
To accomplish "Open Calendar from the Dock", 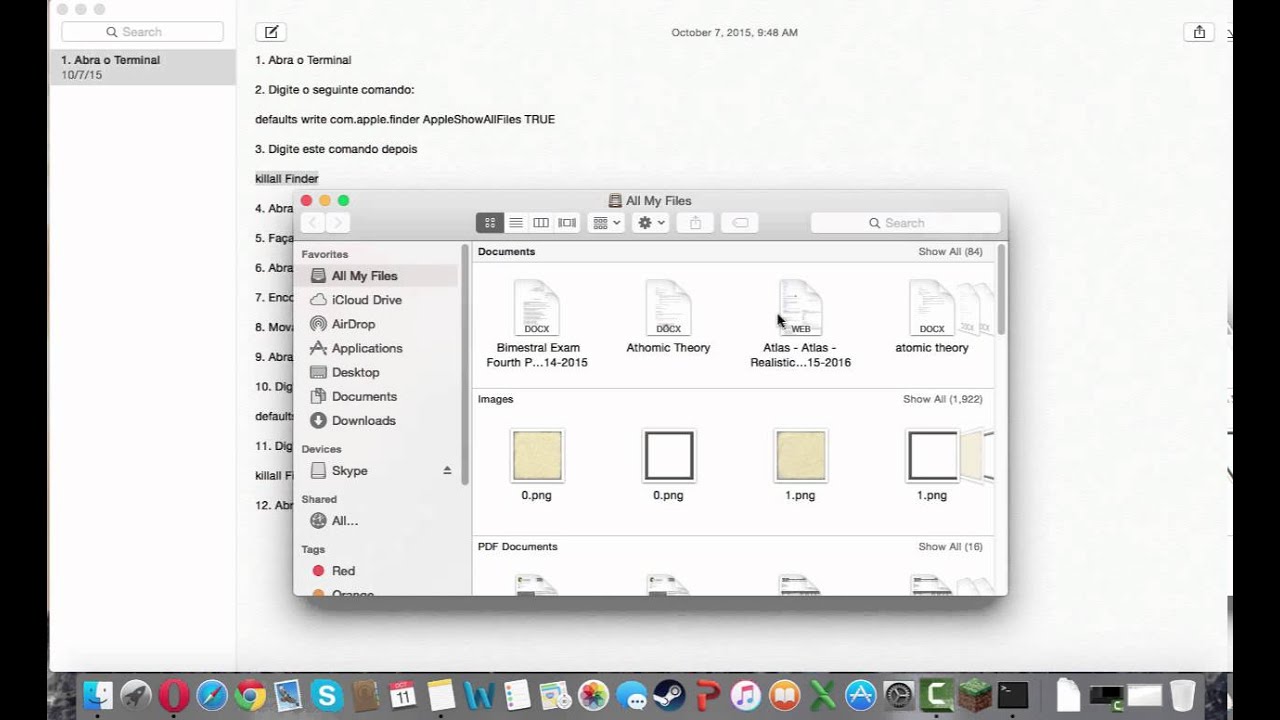I will coord(403,695).
